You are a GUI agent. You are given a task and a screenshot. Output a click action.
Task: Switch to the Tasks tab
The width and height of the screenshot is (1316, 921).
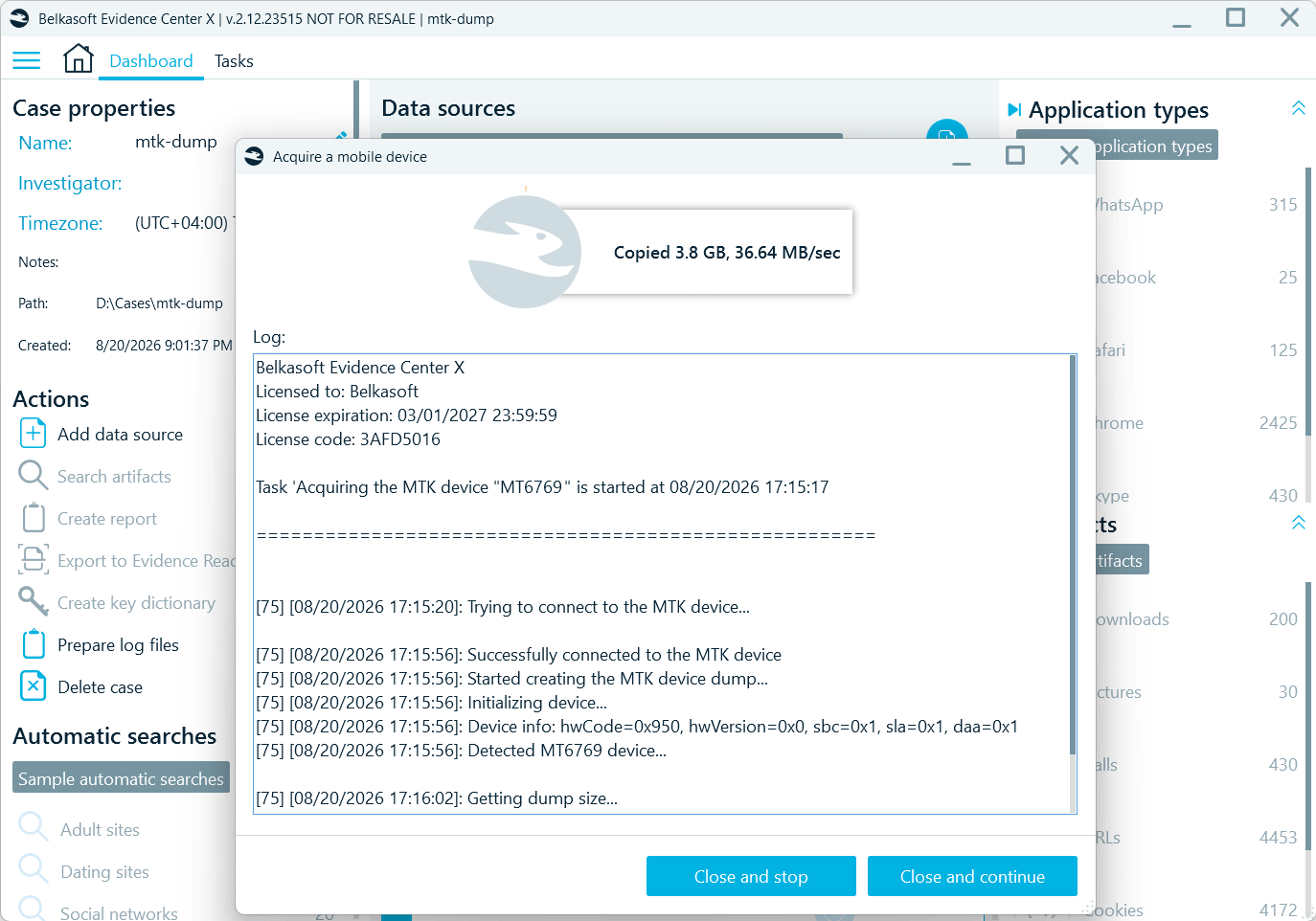234,61
